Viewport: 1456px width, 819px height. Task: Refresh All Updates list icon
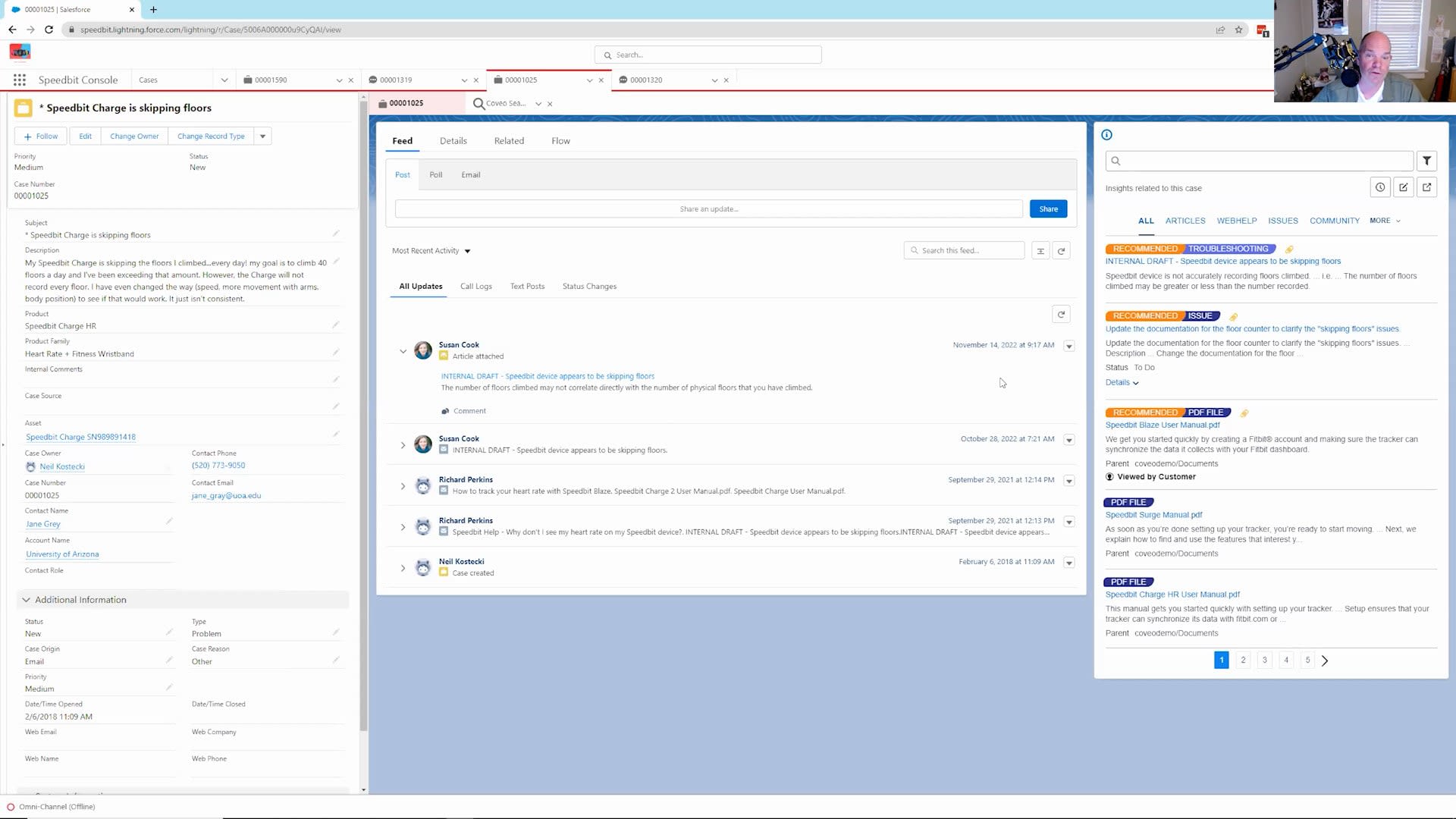point(1061,315)
